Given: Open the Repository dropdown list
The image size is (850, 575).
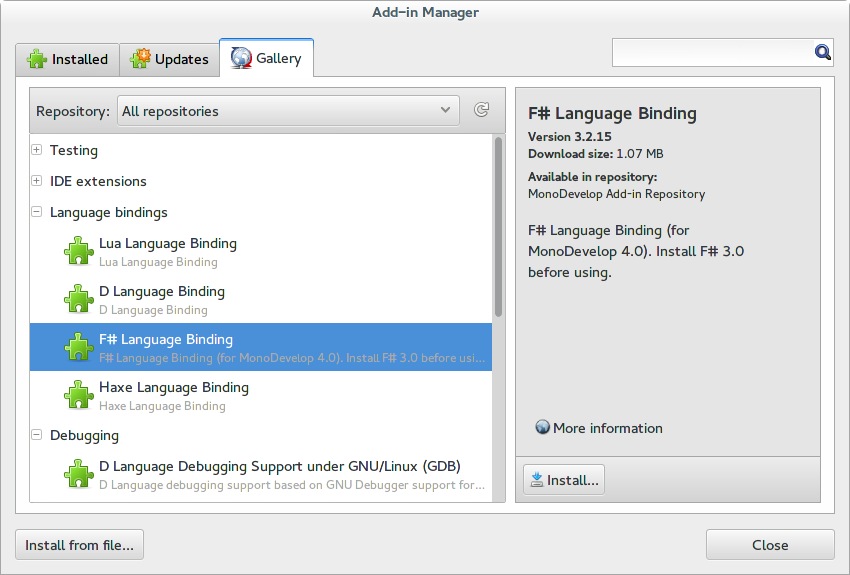Looking at the screenshot, I should click(288, 111).
